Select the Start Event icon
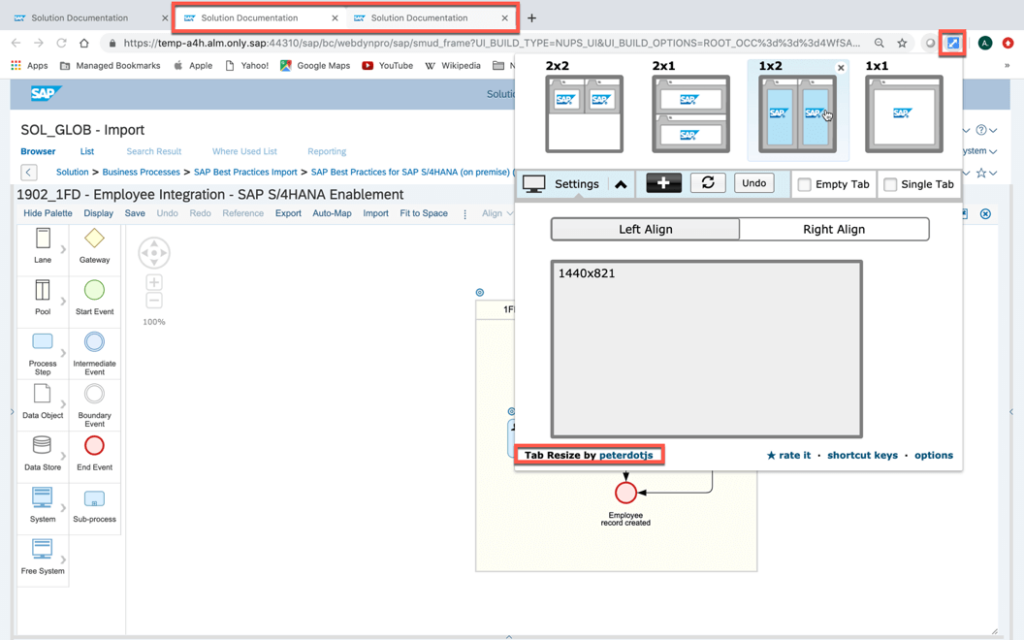 (94, 290)
